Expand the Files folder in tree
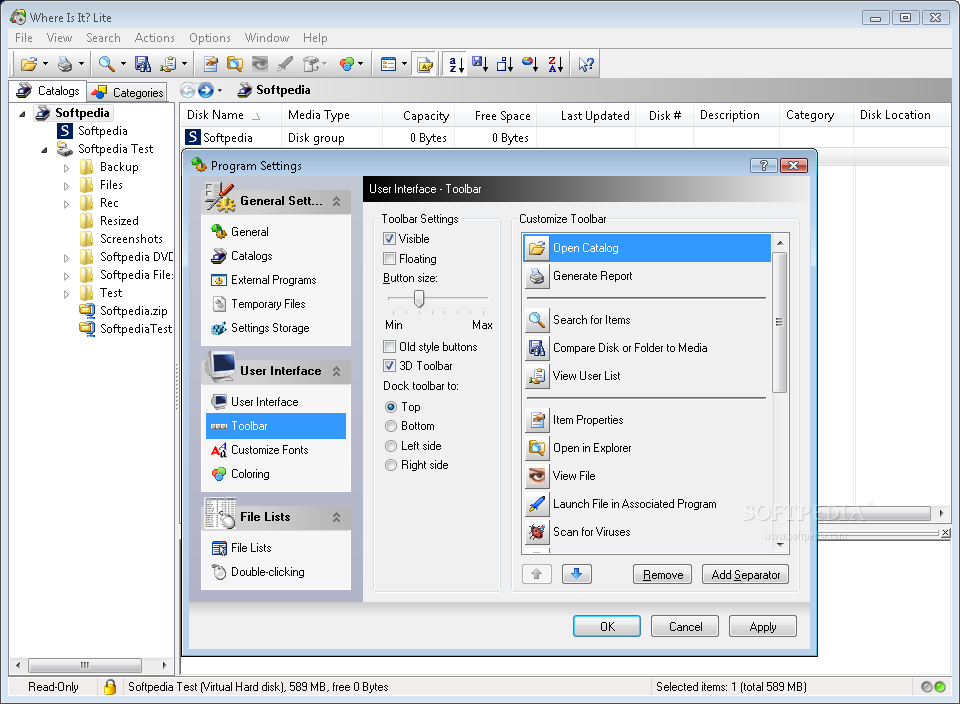The height and width of the screenshot is (704, 960). click(67, 185)
